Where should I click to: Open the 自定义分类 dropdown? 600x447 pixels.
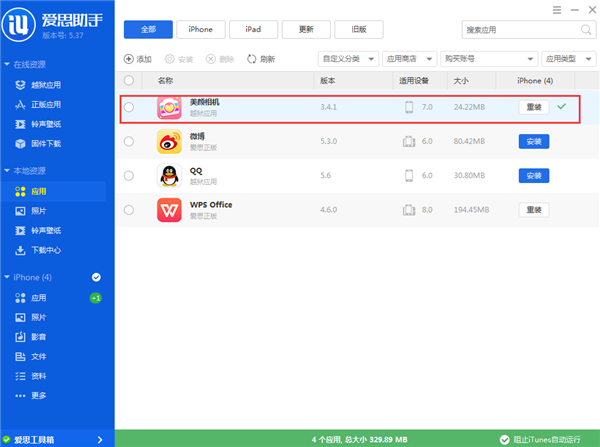348,59
